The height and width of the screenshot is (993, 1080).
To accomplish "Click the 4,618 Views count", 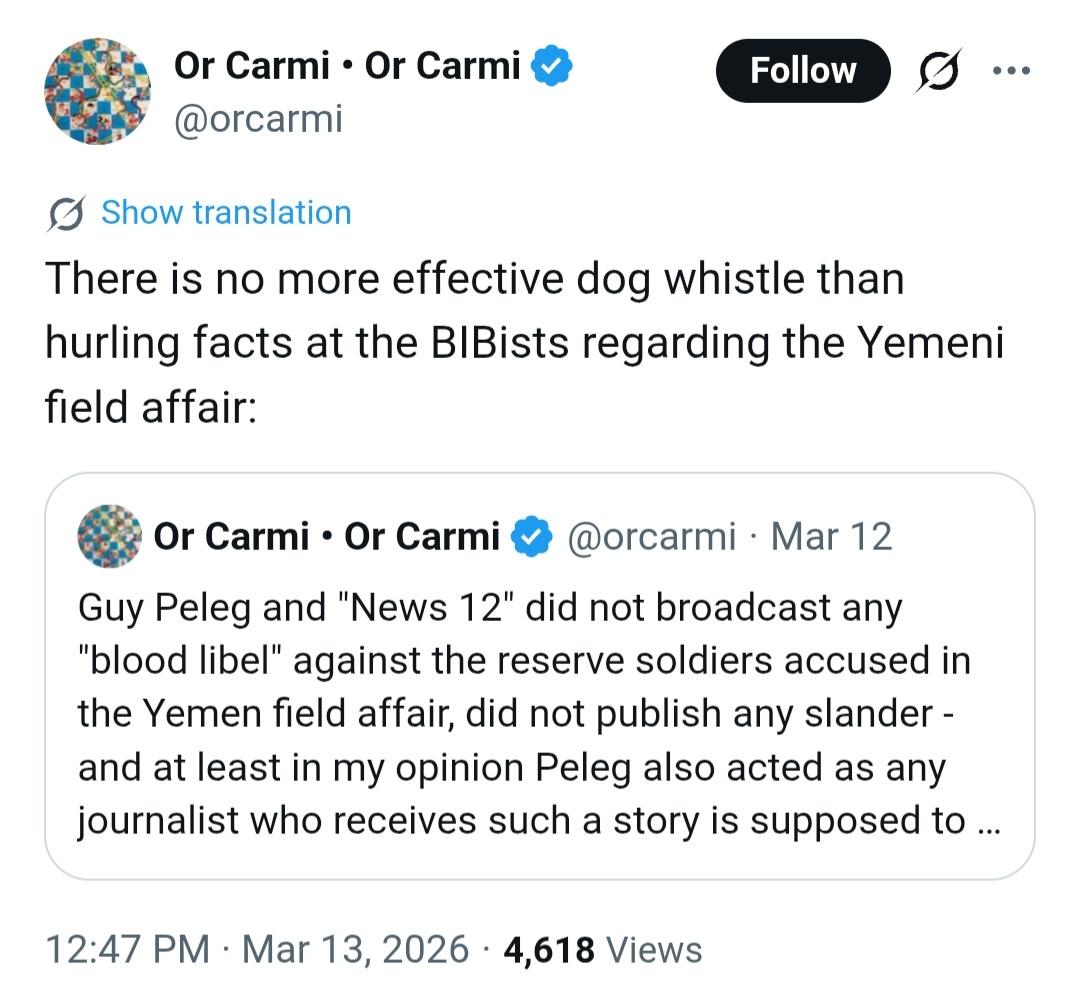I will [x=603, y=948].
